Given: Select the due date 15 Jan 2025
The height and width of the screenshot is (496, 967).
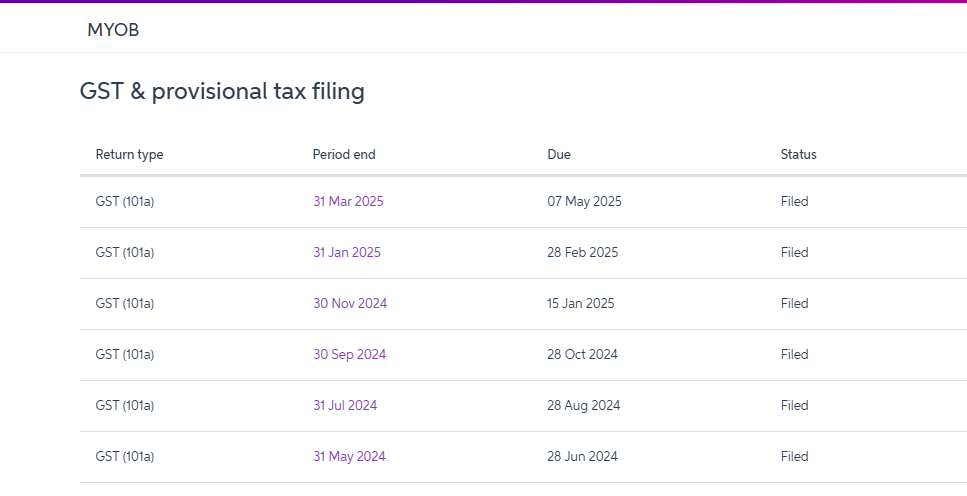Looking at the screenshot, I should 580,303.
